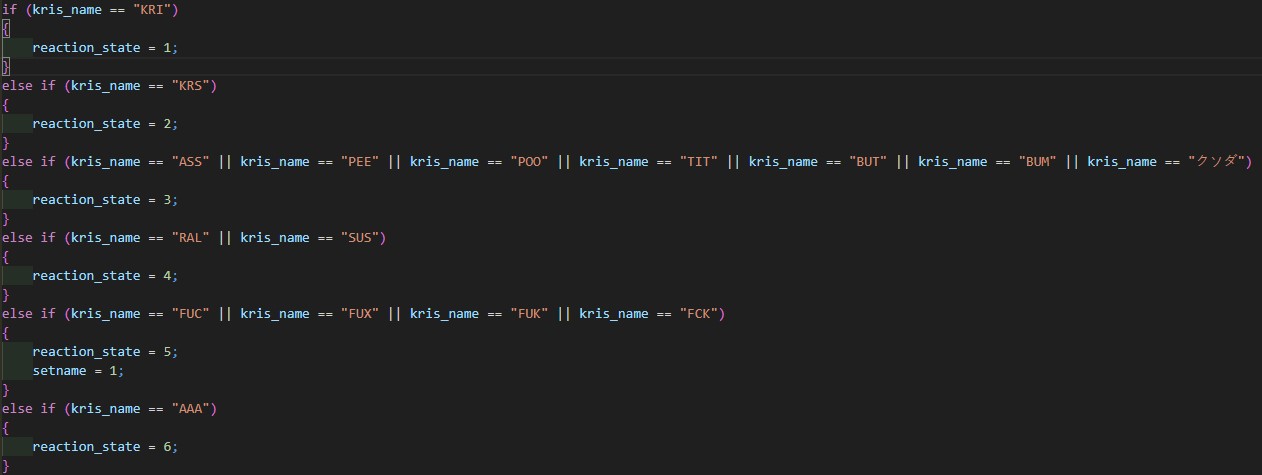The width and height of the screenshot is (1262, 475).
Task: Click the string "FCK"
Action: click(x=699, y=314)
